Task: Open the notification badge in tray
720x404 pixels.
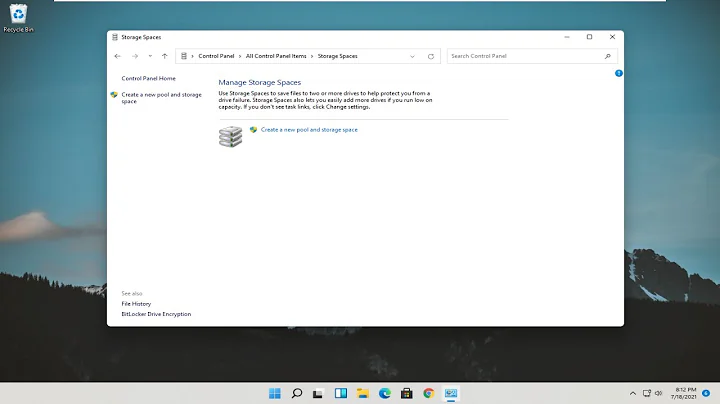Action: [706, 393]
